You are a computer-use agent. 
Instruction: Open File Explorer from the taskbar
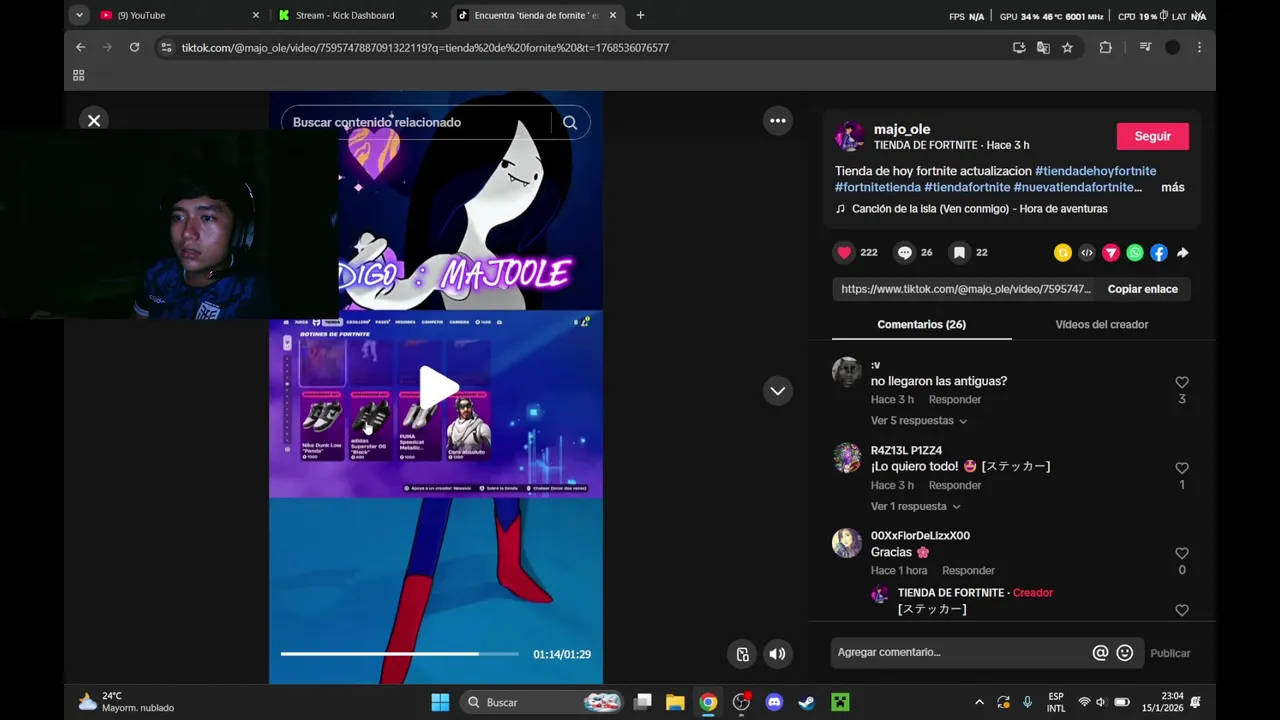click(675, 702)
